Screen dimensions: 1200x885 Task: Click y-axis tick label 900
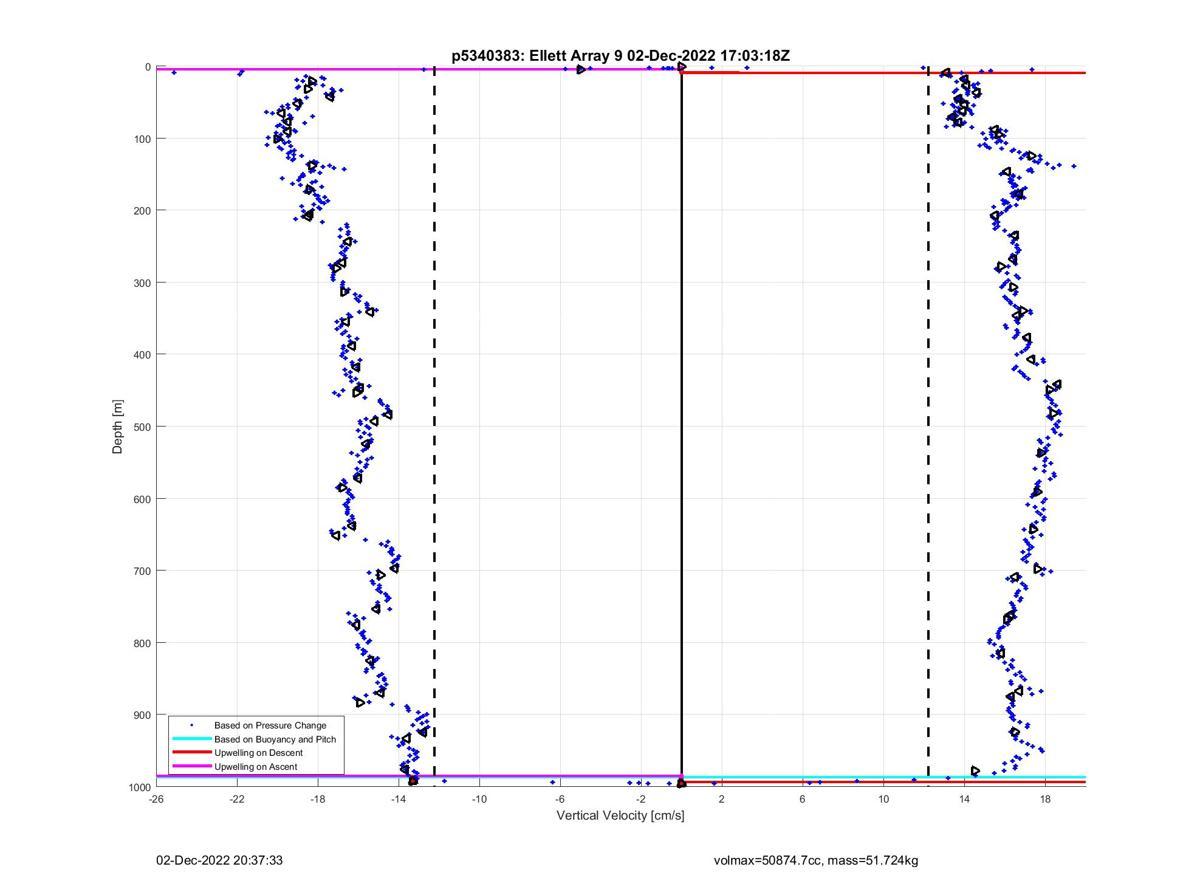click(x=142, y=715)
